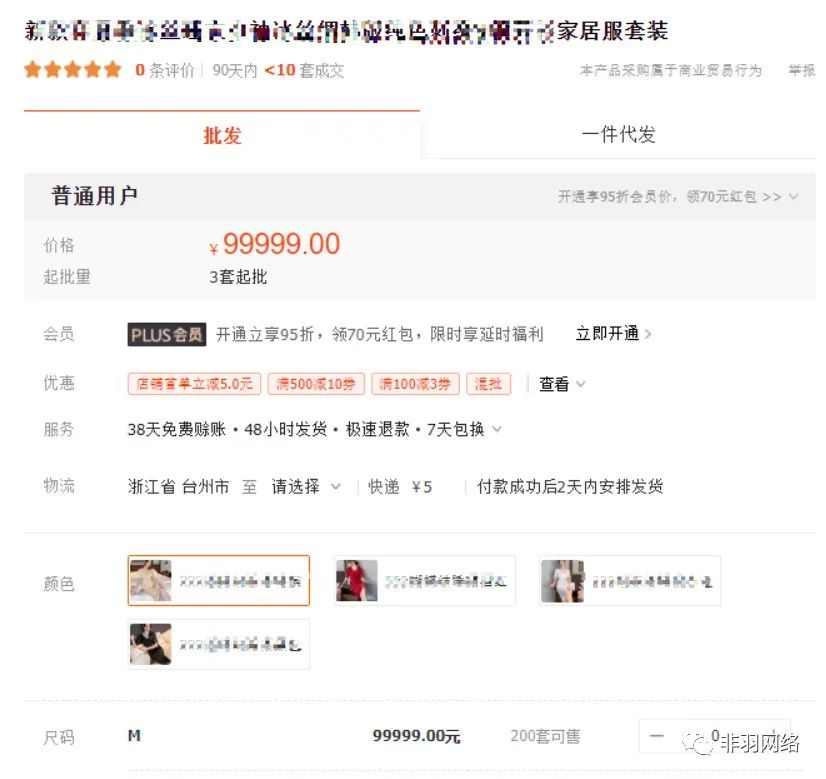Screen dimensions: 826x779
Task: Click the PLUS会员 badge icon
Action: coord(167,334)
